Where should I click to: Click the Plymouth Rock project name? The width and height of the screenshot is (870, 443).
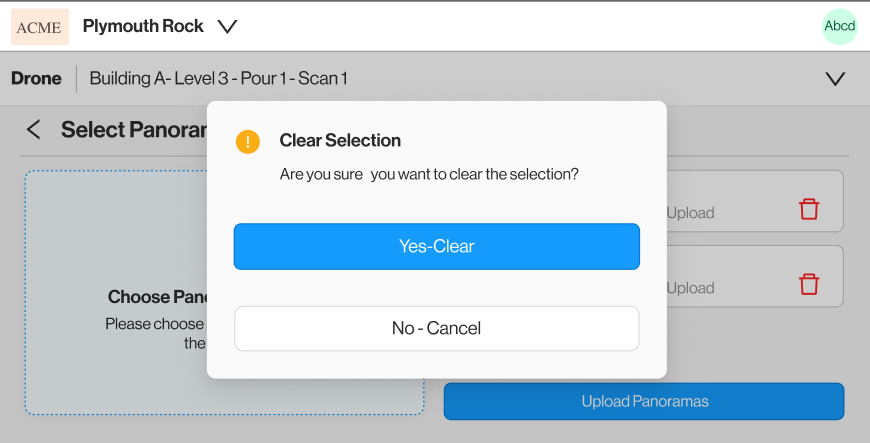click(x=143, y=27)
